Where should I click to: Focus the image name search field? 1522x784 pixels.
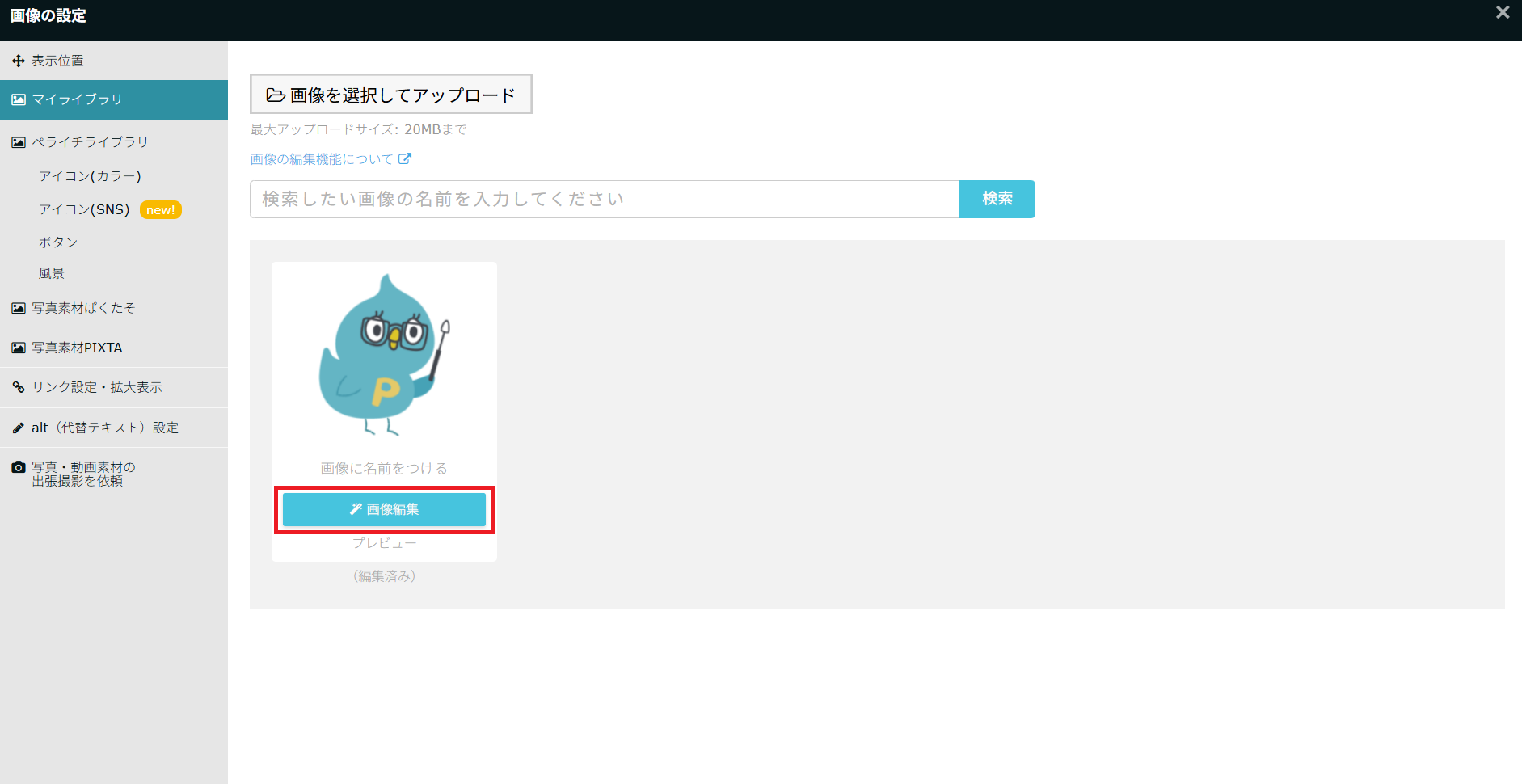coord(605,199)
